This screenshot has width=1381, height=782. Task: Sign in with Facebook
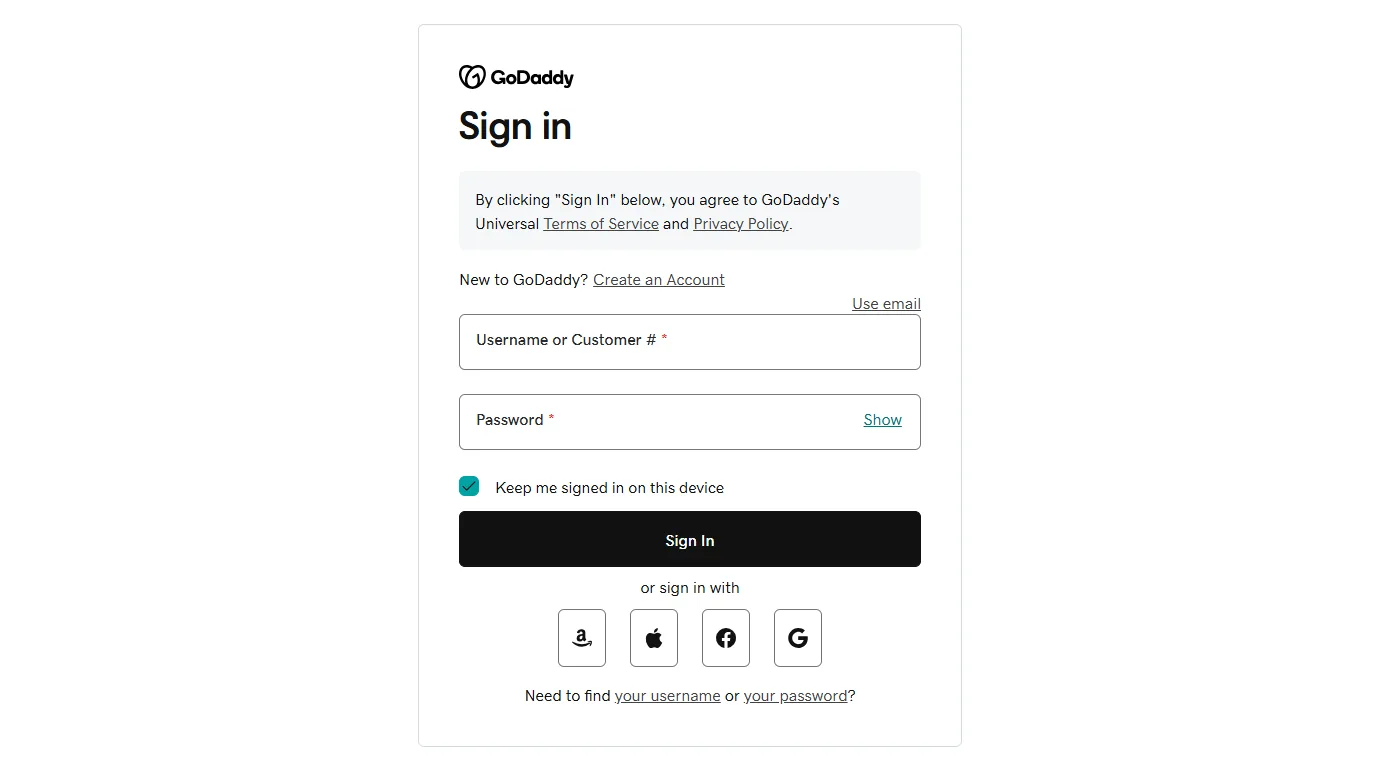coord(726,638)
